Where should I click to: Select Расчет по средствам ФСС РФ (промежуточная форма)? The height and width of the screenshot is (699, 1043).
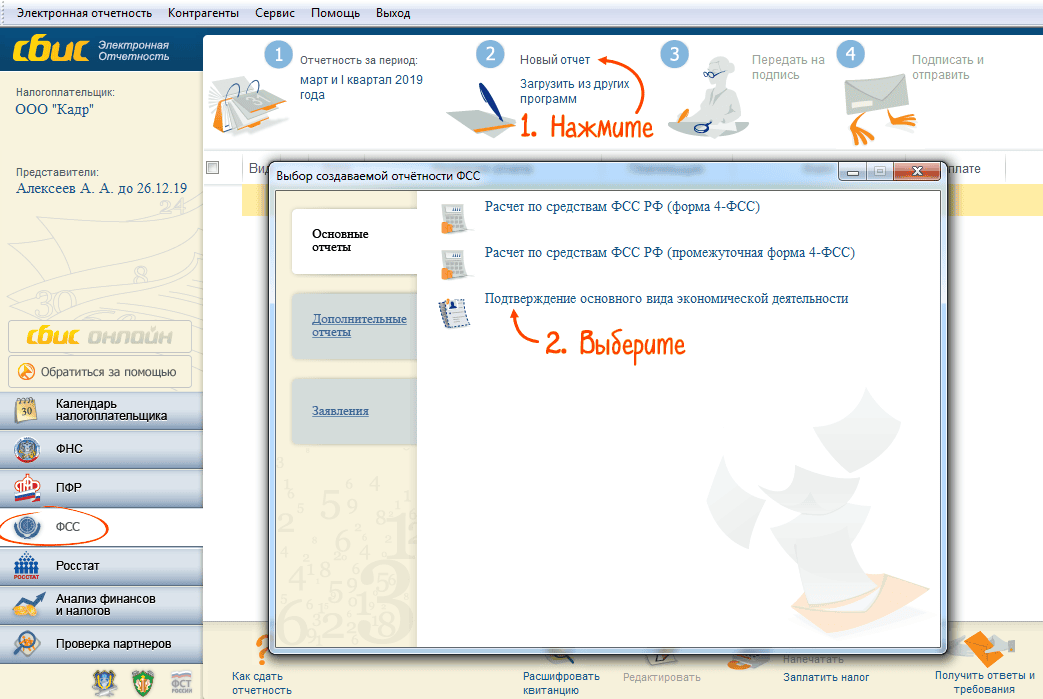tap(669, 253)
